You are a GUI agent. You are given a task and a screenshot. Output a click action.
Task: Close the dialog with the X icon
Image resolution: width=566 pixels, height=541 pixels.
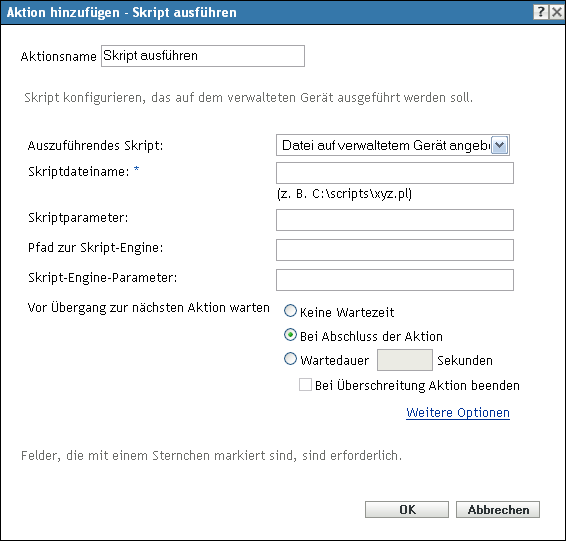tap(557, 12)
